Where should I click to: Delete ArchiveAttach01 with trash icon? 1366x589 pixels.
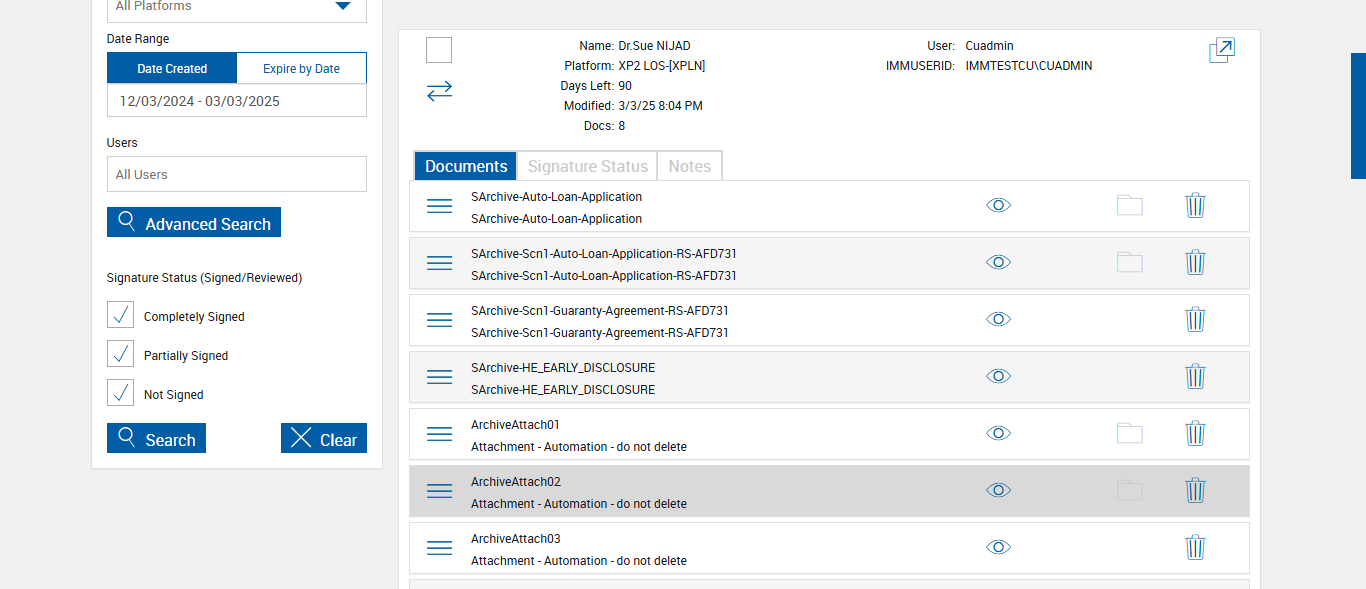pyautogui.click(x=1195, y=433)
